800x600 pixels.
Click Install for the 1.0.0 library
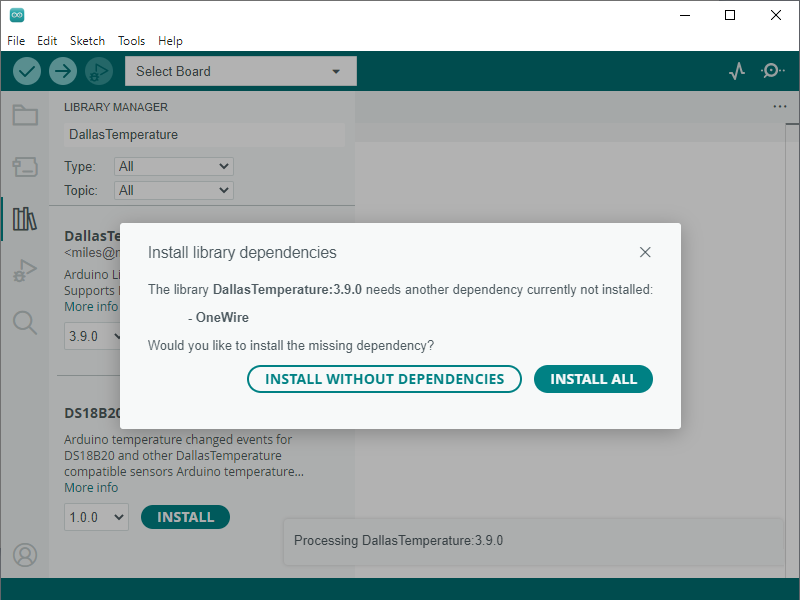[x=185, y=517]
